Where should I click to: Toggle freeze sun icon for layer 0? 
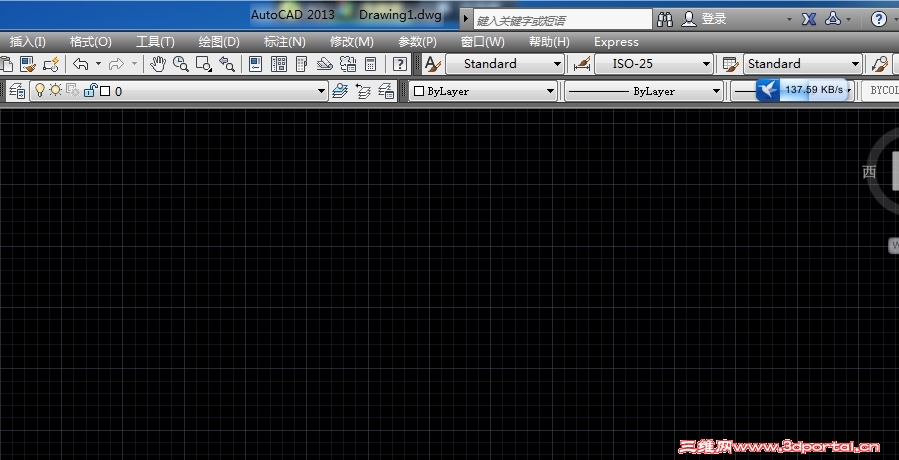(55, 90)
